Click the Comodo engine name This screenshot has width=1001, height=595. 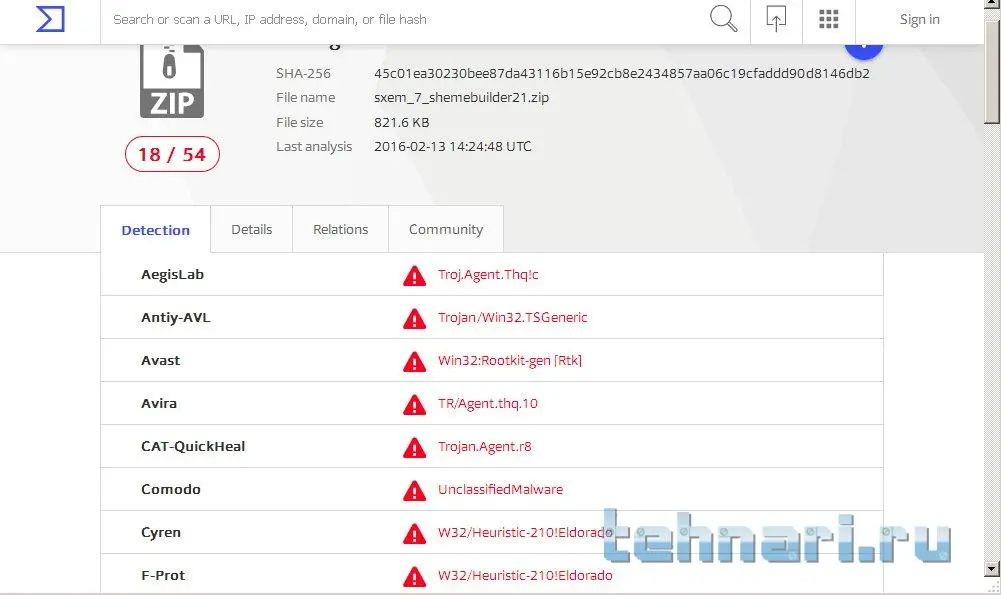click(x=170, y=489)
